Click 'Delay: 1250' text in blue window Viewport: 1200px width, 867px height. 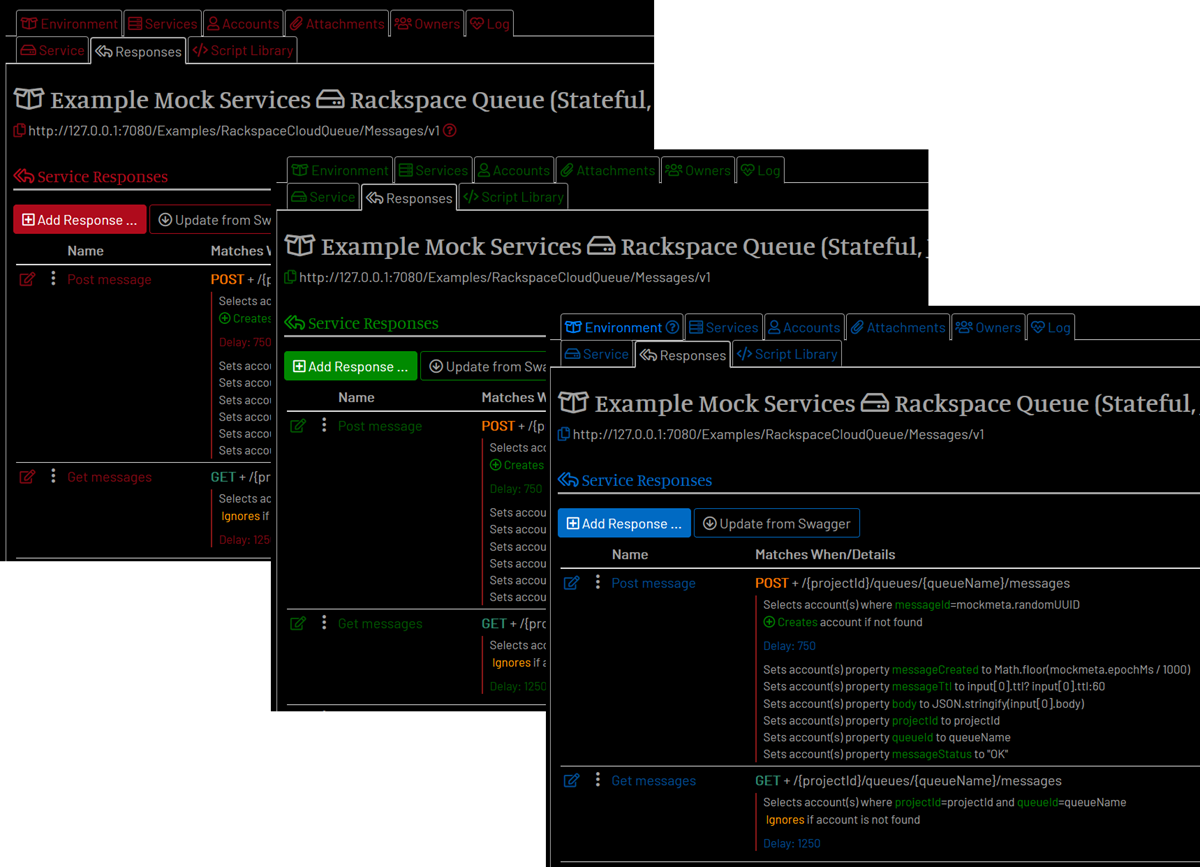792,843
